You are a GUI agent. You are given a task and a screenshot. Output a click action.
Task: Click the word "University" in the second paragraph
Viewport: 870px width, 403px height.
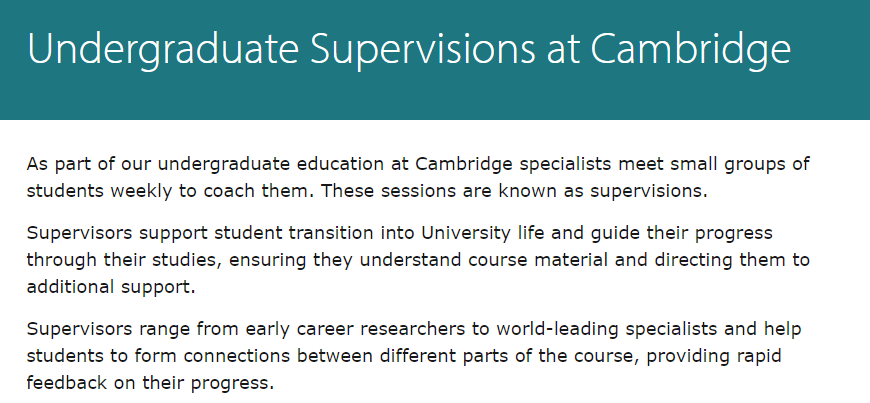(466, 234)
